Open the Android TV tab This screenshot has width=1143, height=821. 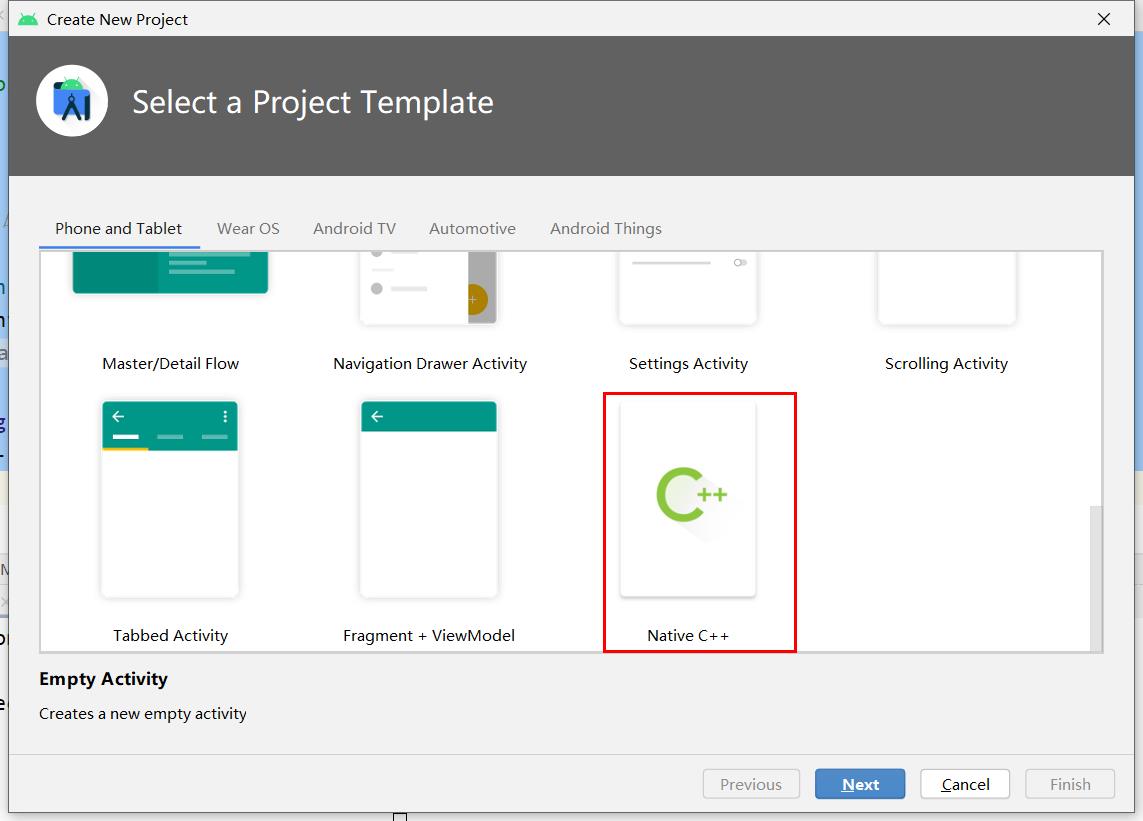tap(354, 228)
